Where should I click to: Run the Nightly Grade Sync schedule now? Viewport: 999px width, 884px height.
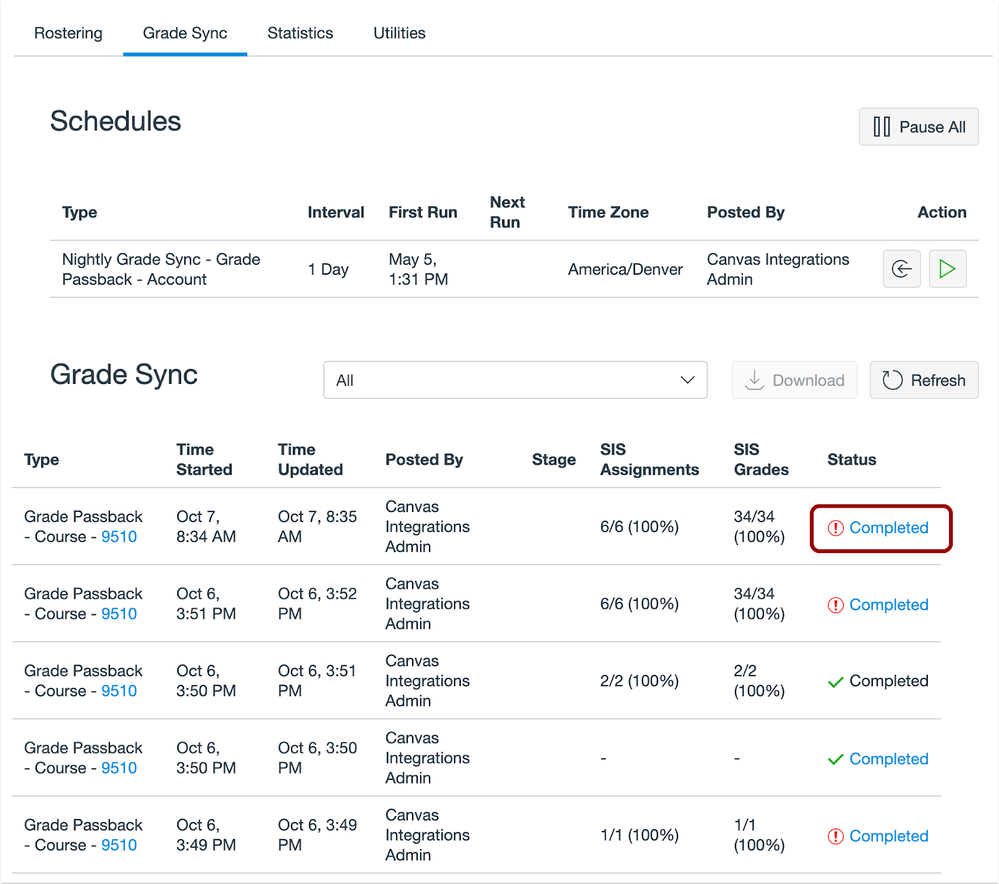point(947,269)
